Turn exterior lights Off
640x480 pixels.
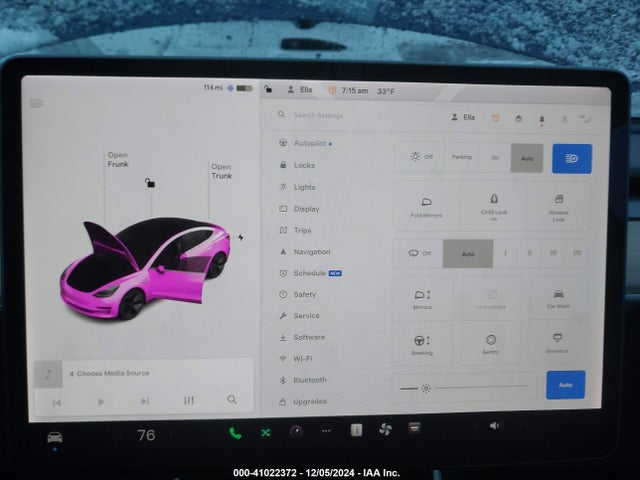[420, 157]
